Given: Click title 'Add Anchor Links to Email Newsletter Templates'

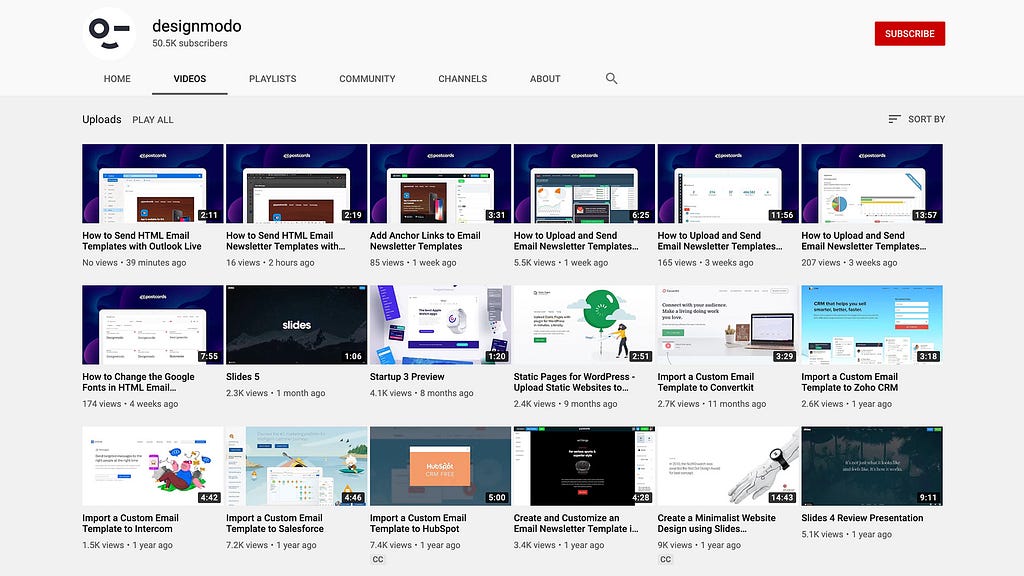Looking at the screenshot, I should pyautogui.click(x=425, y=241).
